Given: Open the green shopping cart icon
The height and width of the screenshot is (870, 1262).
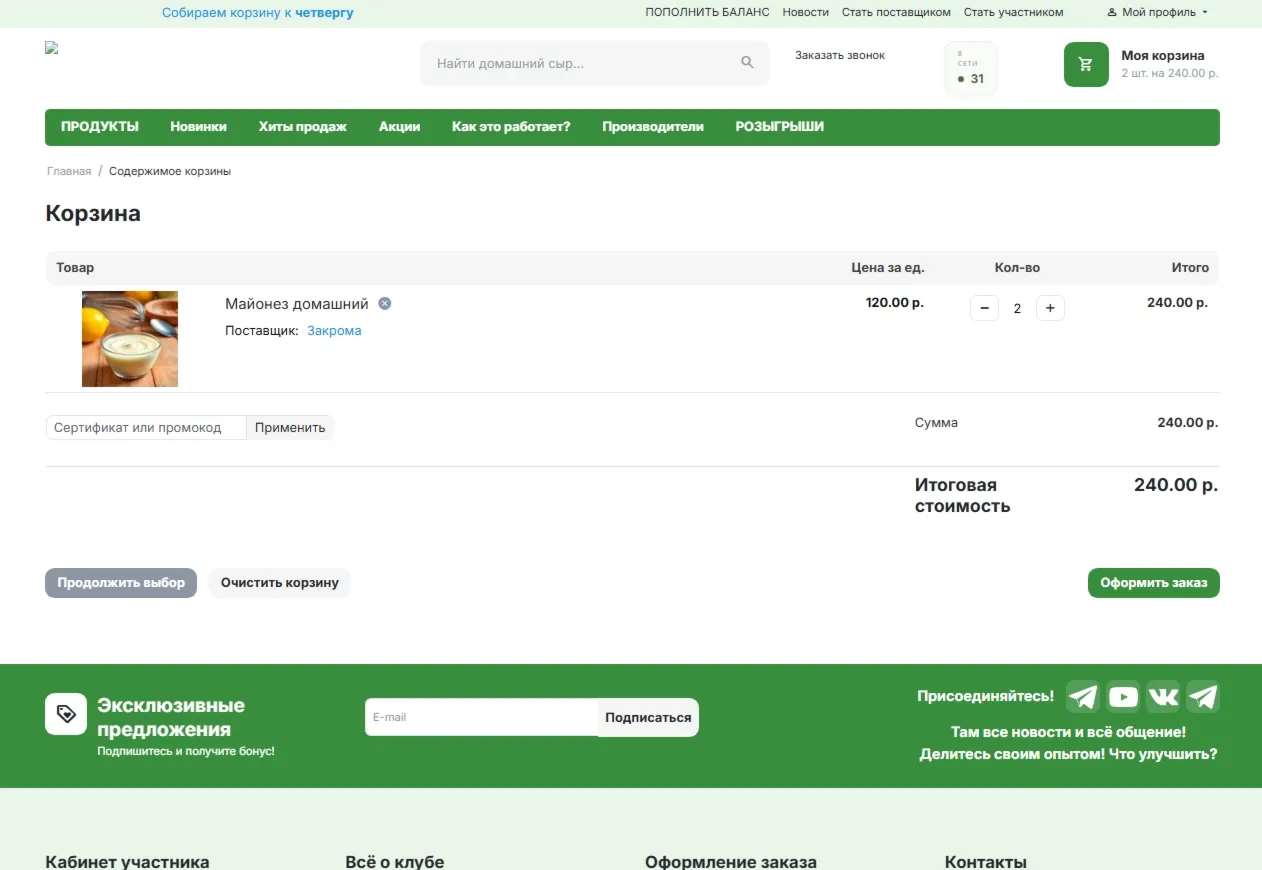Looking at the screenshot, I should (1086, 64).
